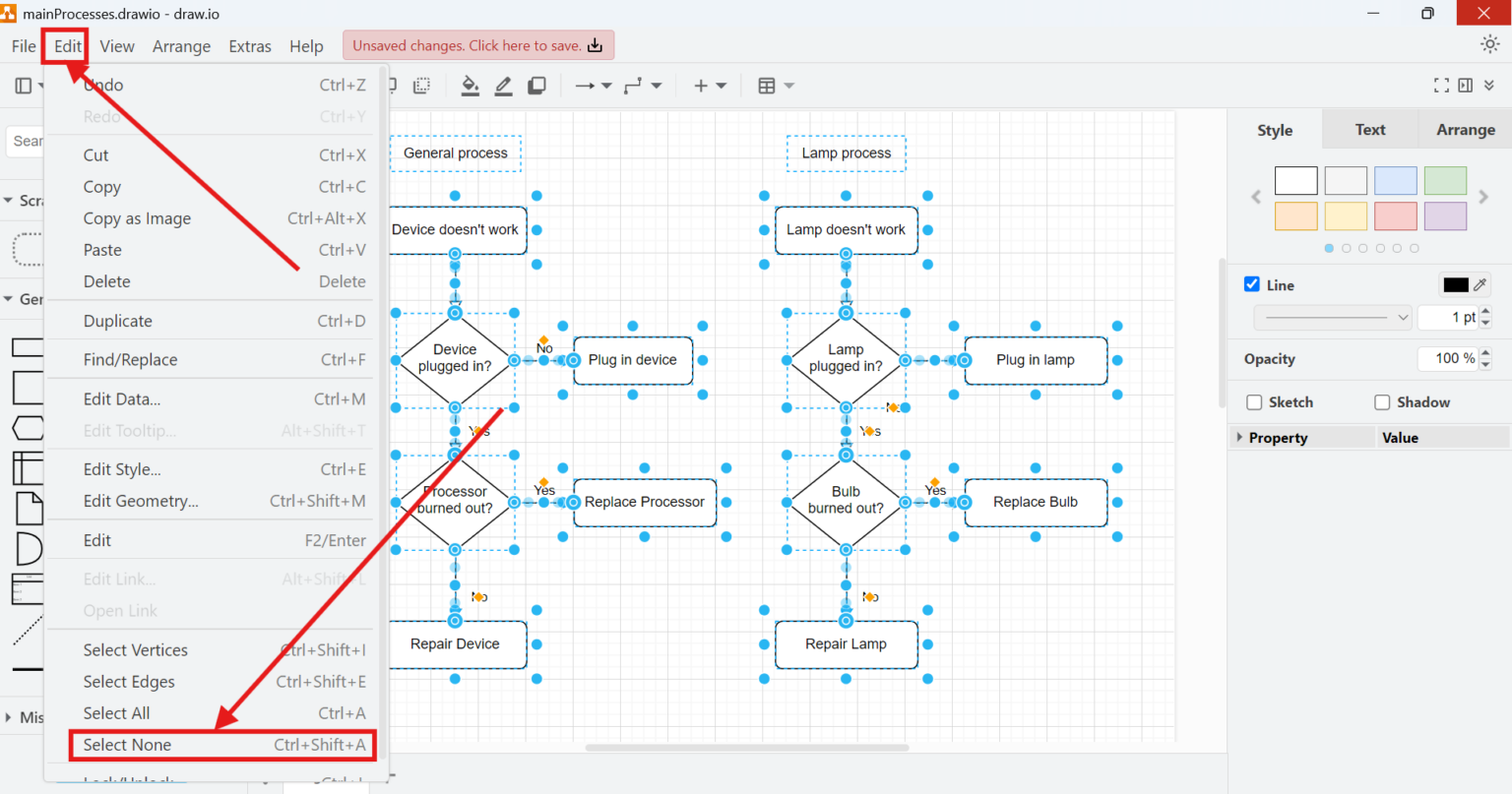1512x794 pixels.
Task: Select the Fill Color tool in the toolbar
Action: (471, 86)
